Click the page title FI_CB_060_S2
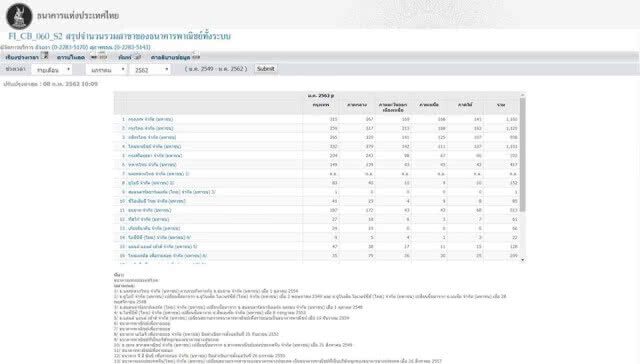This screenshot has width=640, height=364. click(119, 36)
